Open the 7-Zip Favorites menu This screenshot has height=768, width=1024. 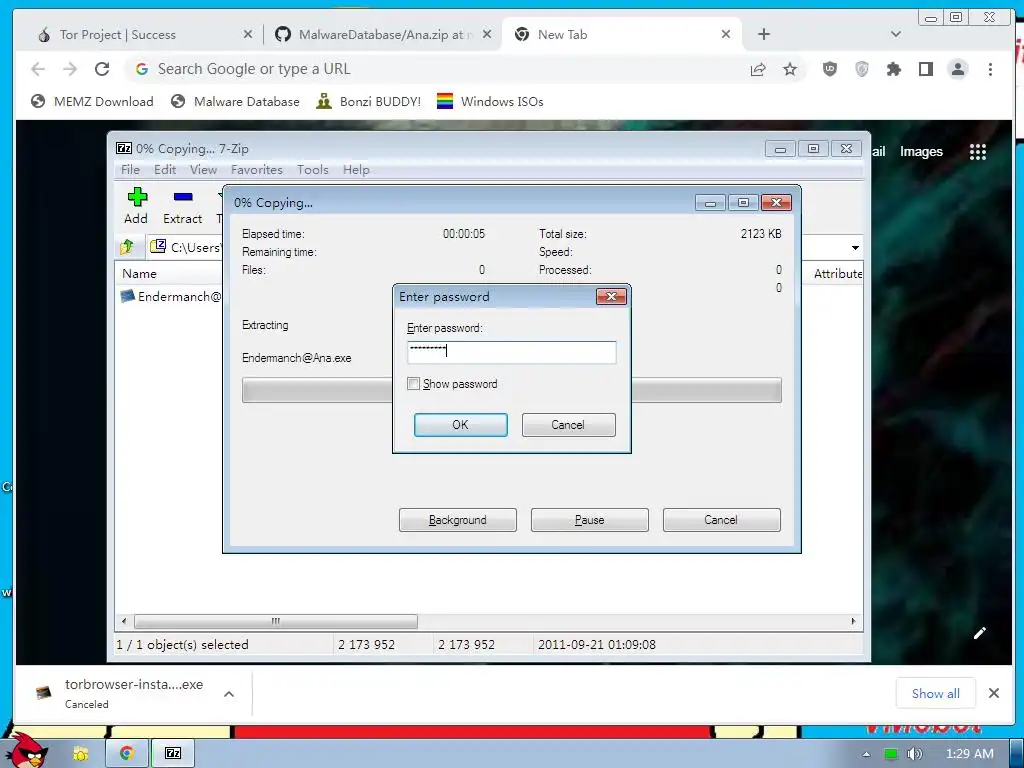click(x=257, y=170)
